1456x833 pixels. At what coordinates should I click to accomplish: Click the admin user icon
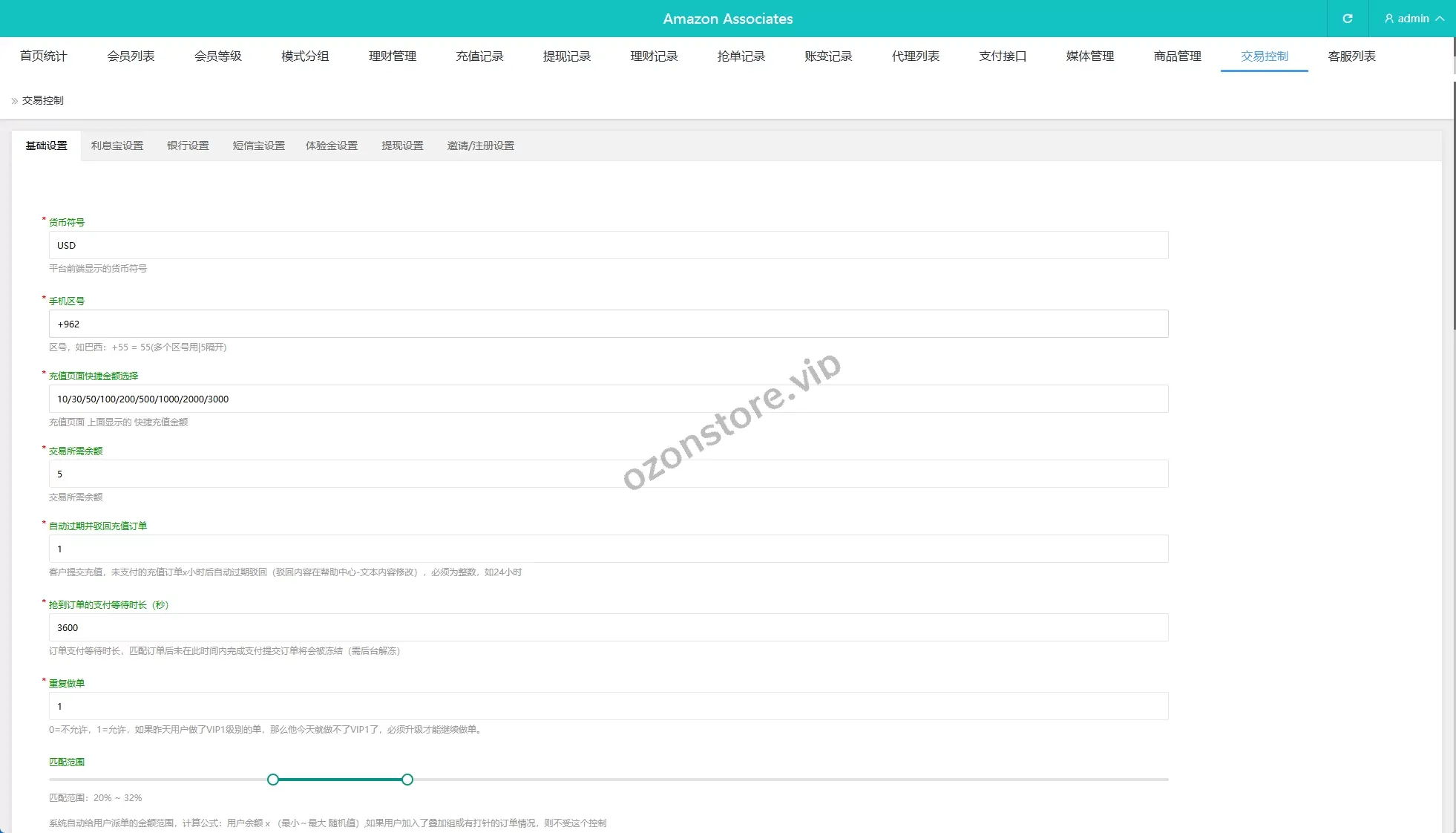pos(1388,19)
